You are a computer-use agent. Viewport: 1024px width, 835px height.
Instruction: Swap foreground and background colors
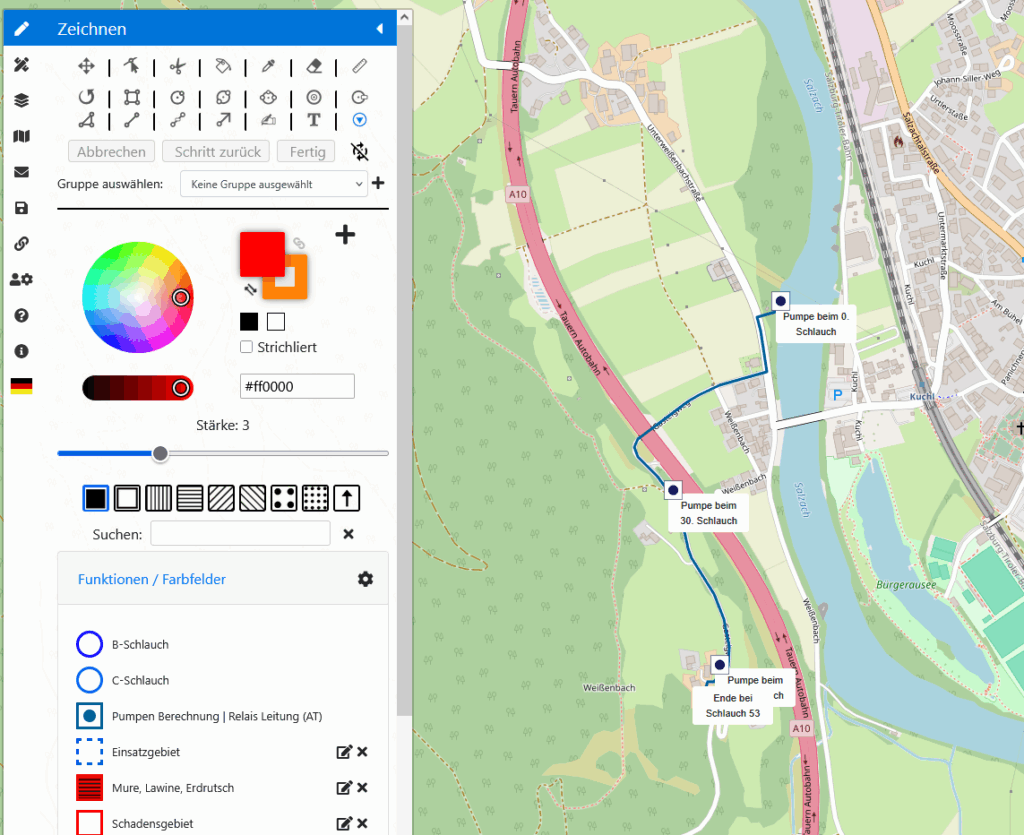tap(251, 289)
